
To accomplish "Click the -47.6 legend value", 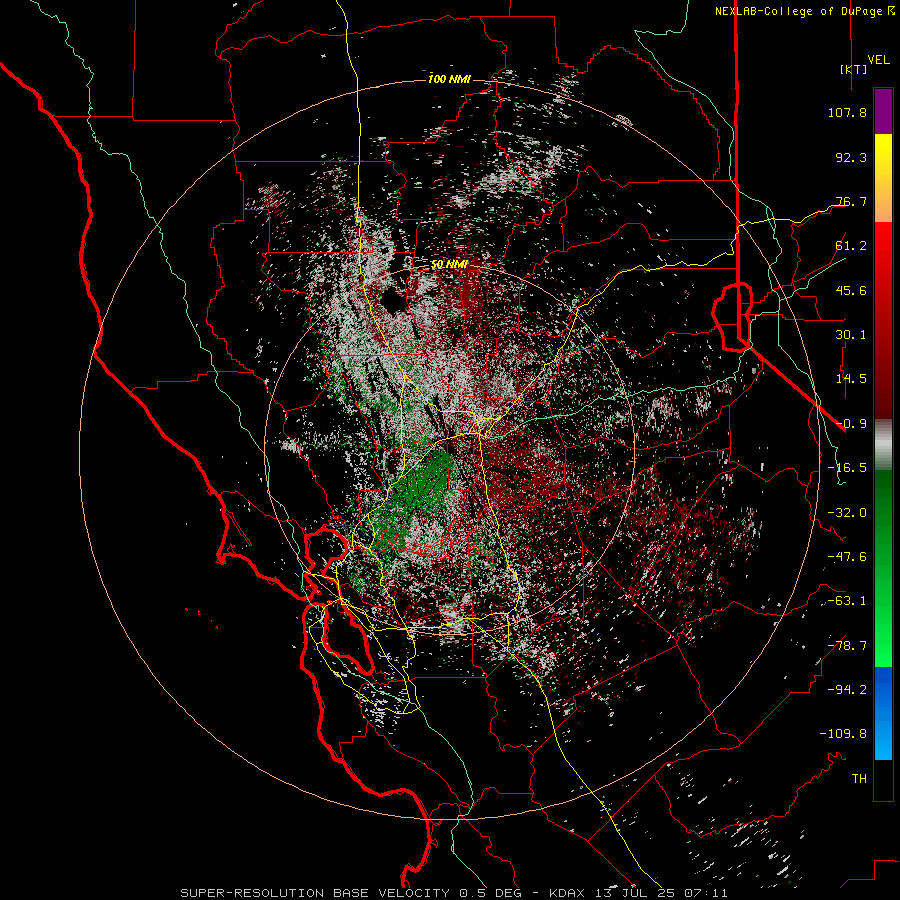I will click(x=847, y=557).
